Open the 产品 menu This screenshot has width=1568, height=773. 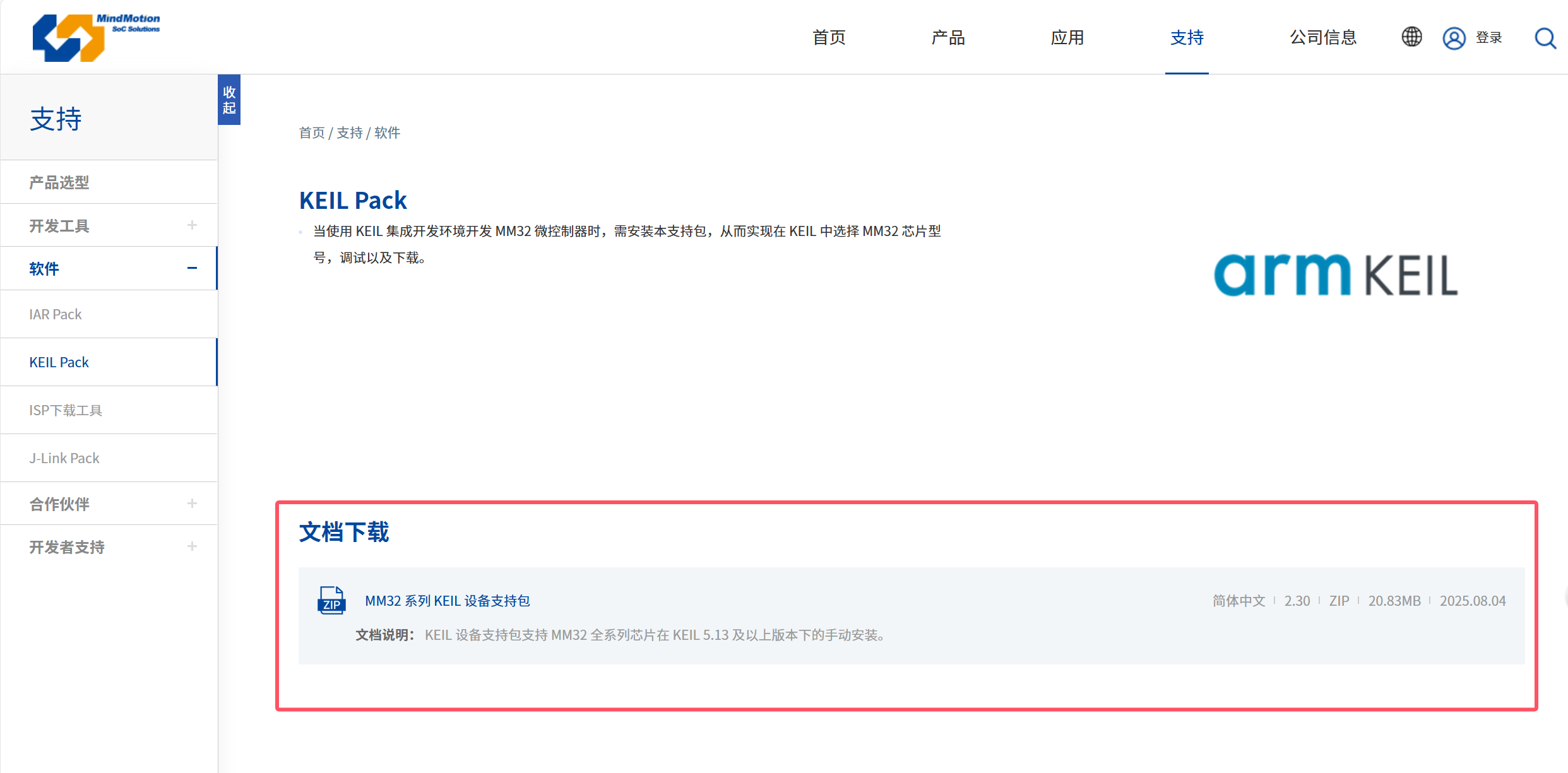click(x=947, y=38)
